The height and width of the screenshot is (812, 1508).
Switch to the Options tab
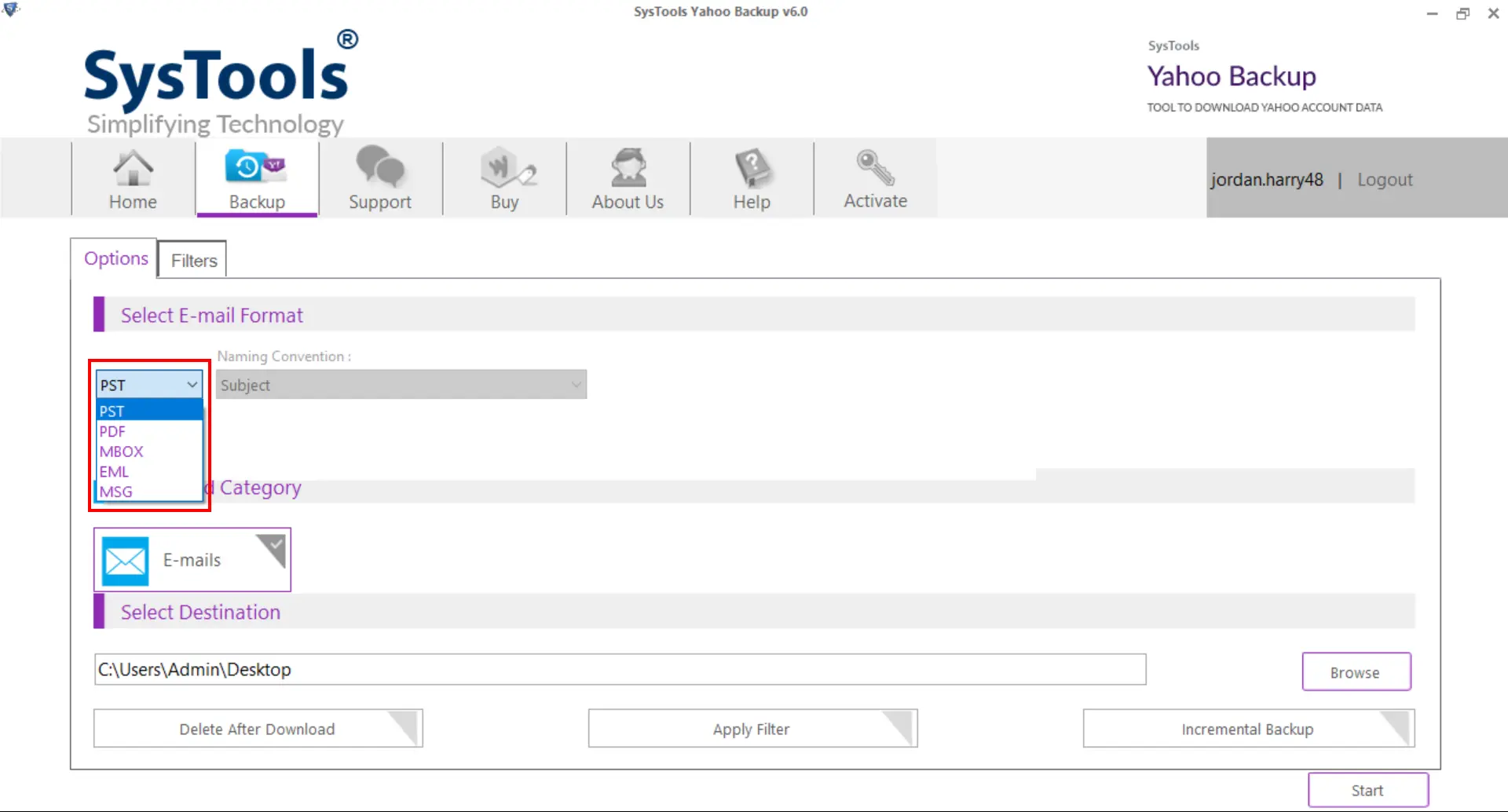[115, 258]
